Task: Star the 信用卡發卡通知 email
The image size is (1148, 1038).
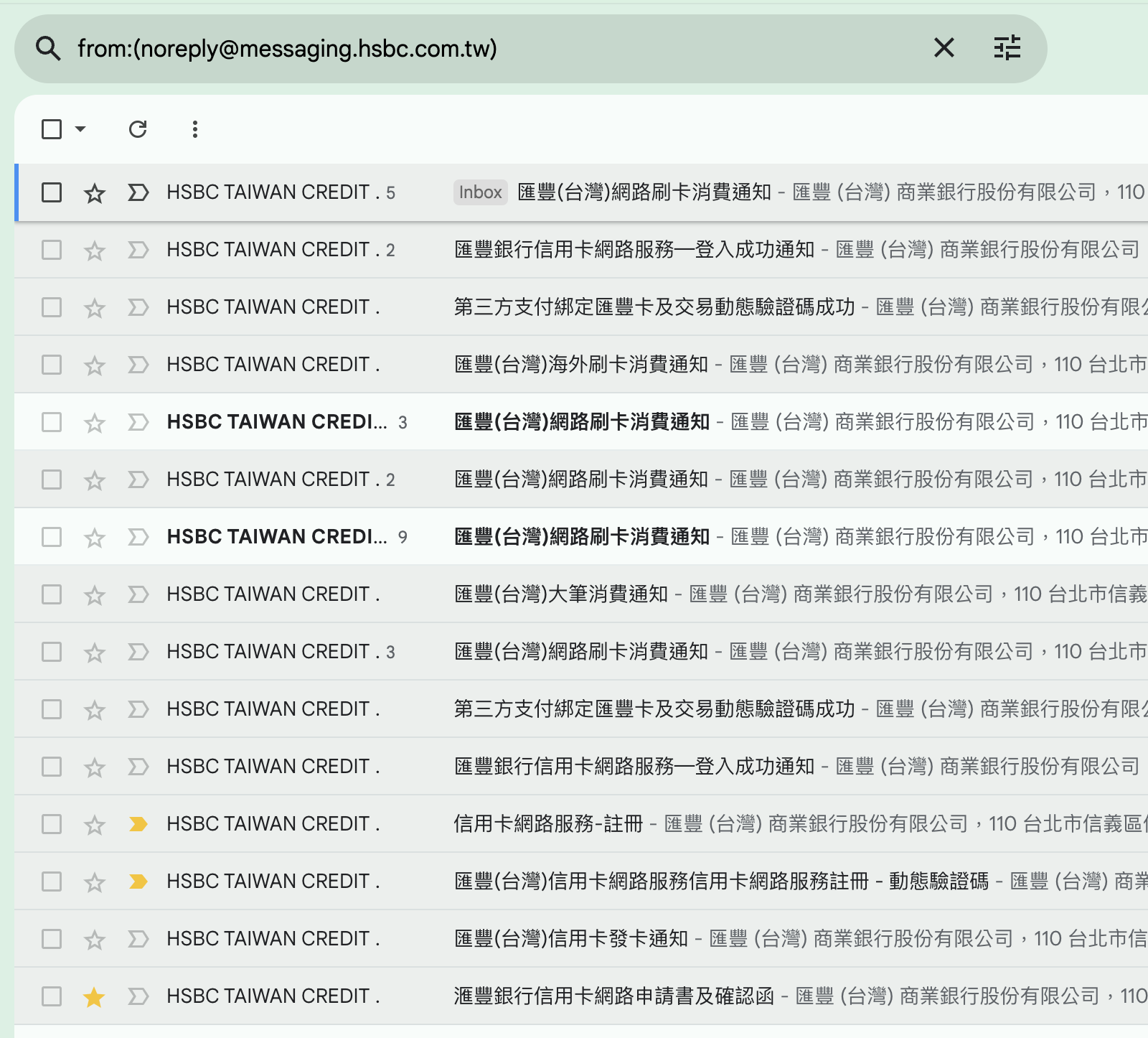Action: [x=95, y=940]
